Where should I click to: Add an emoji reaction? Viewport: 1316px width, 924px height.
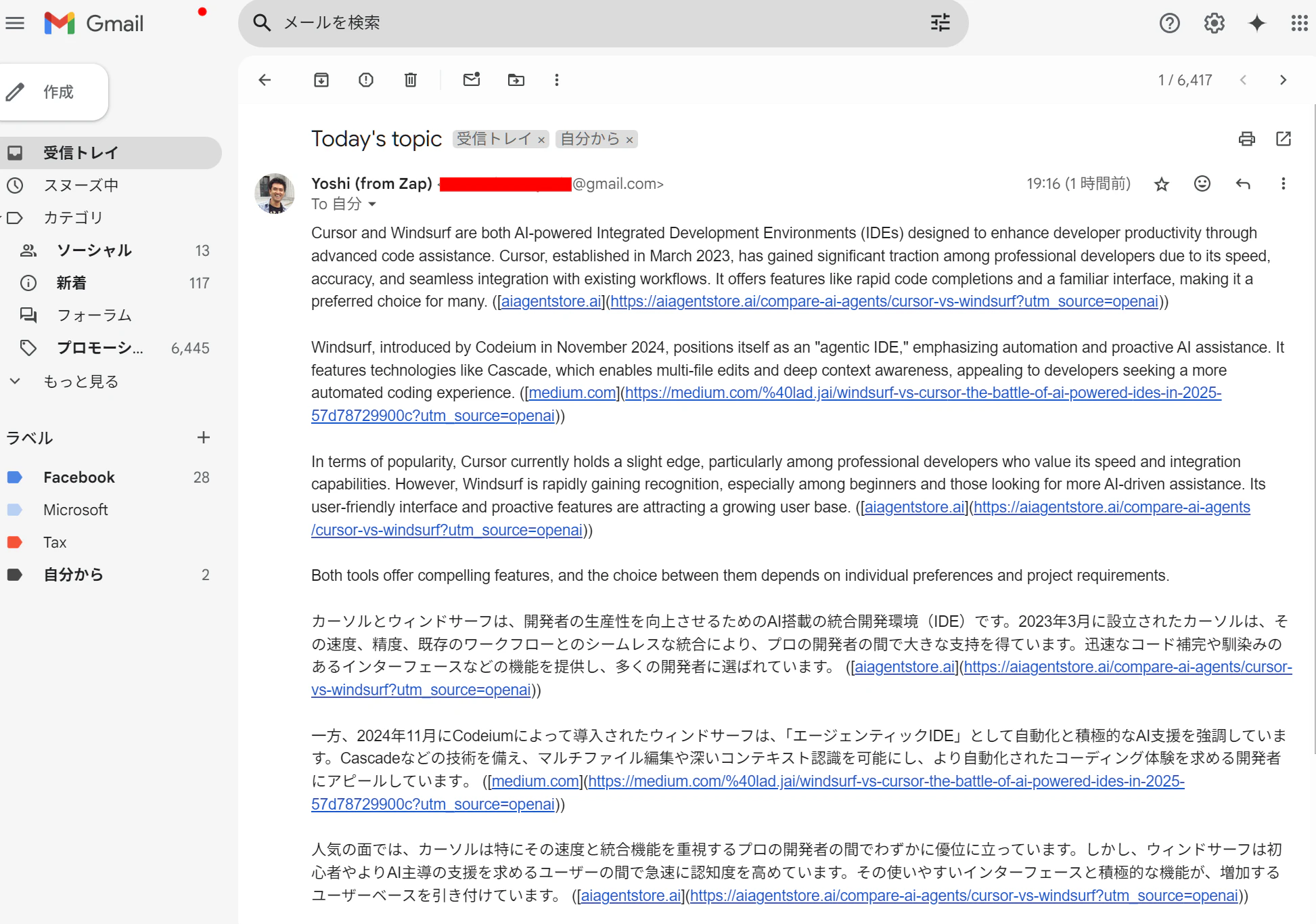1202,183
